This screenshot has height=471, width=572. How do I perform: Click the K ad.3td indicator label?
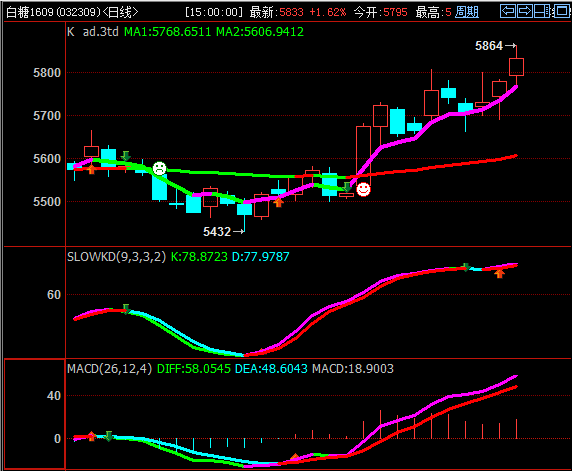(93, 32)
